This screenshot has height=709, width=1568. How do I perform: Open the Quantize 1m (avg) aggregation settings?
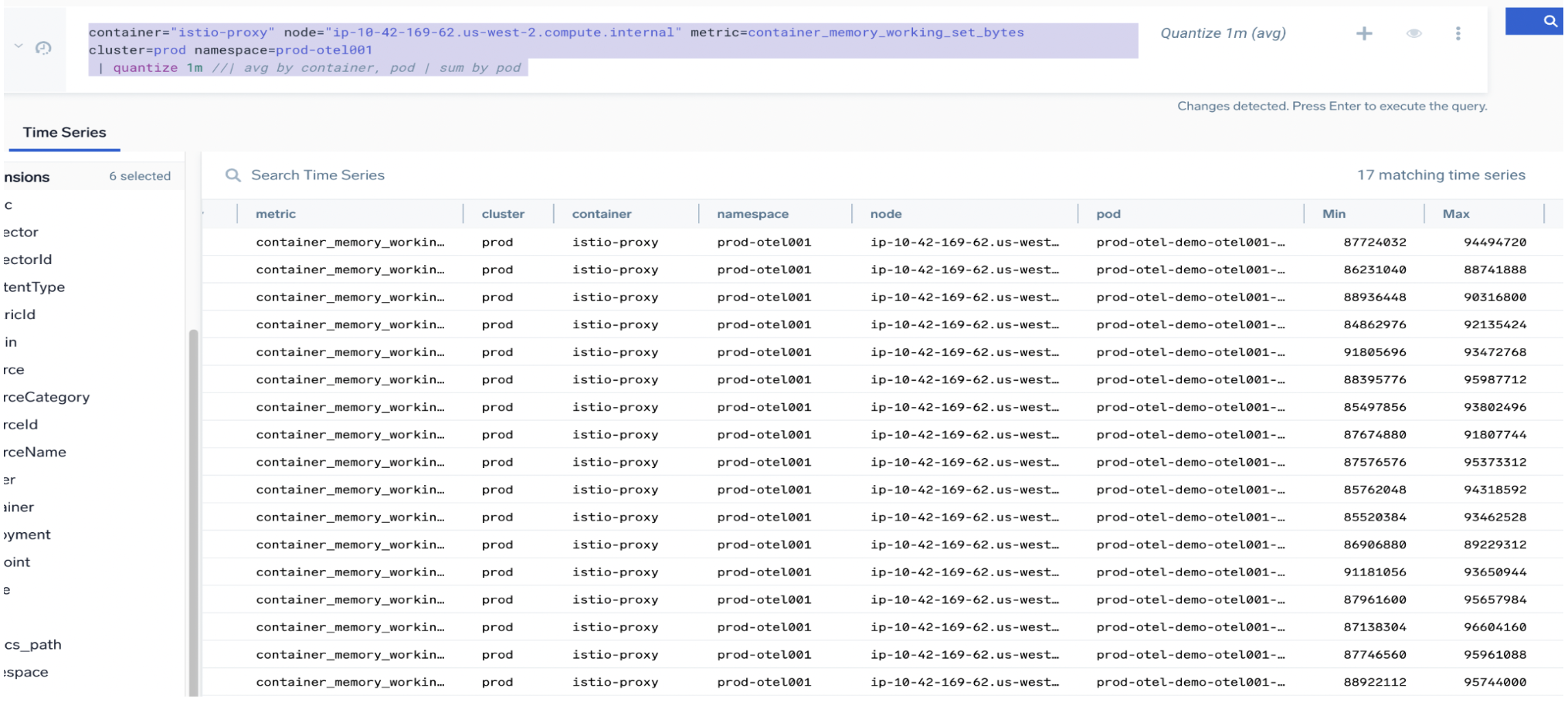pos(1222,33)
